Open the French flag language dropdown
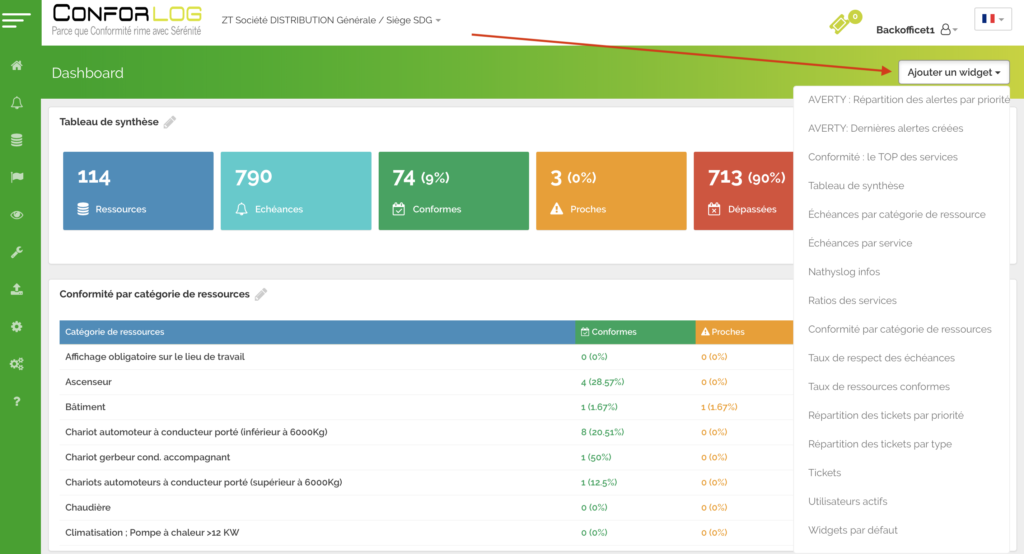Image resolution: width=1024 pixels, height=554 pixels. pyautogui.click(x=992, y=19)
